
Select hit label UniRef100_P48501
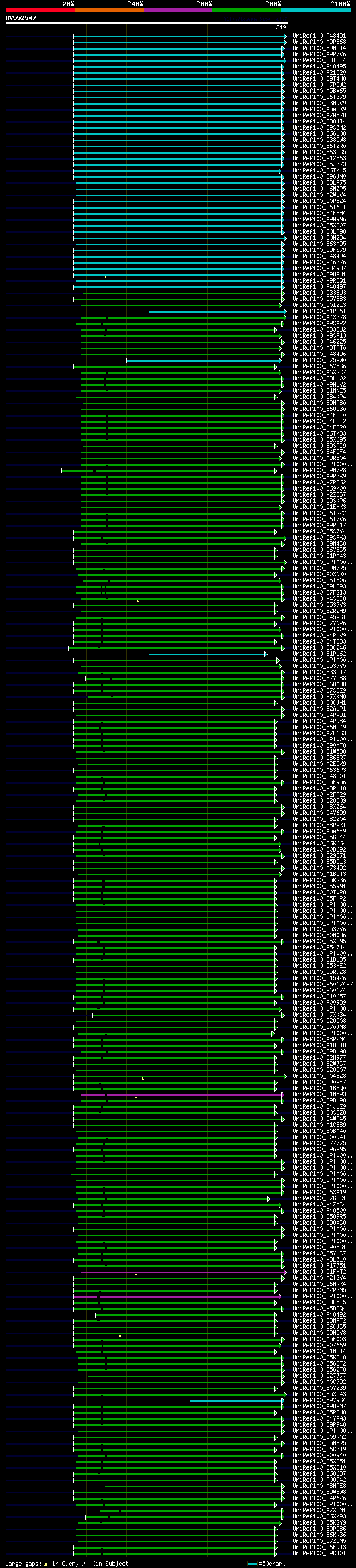319,776
